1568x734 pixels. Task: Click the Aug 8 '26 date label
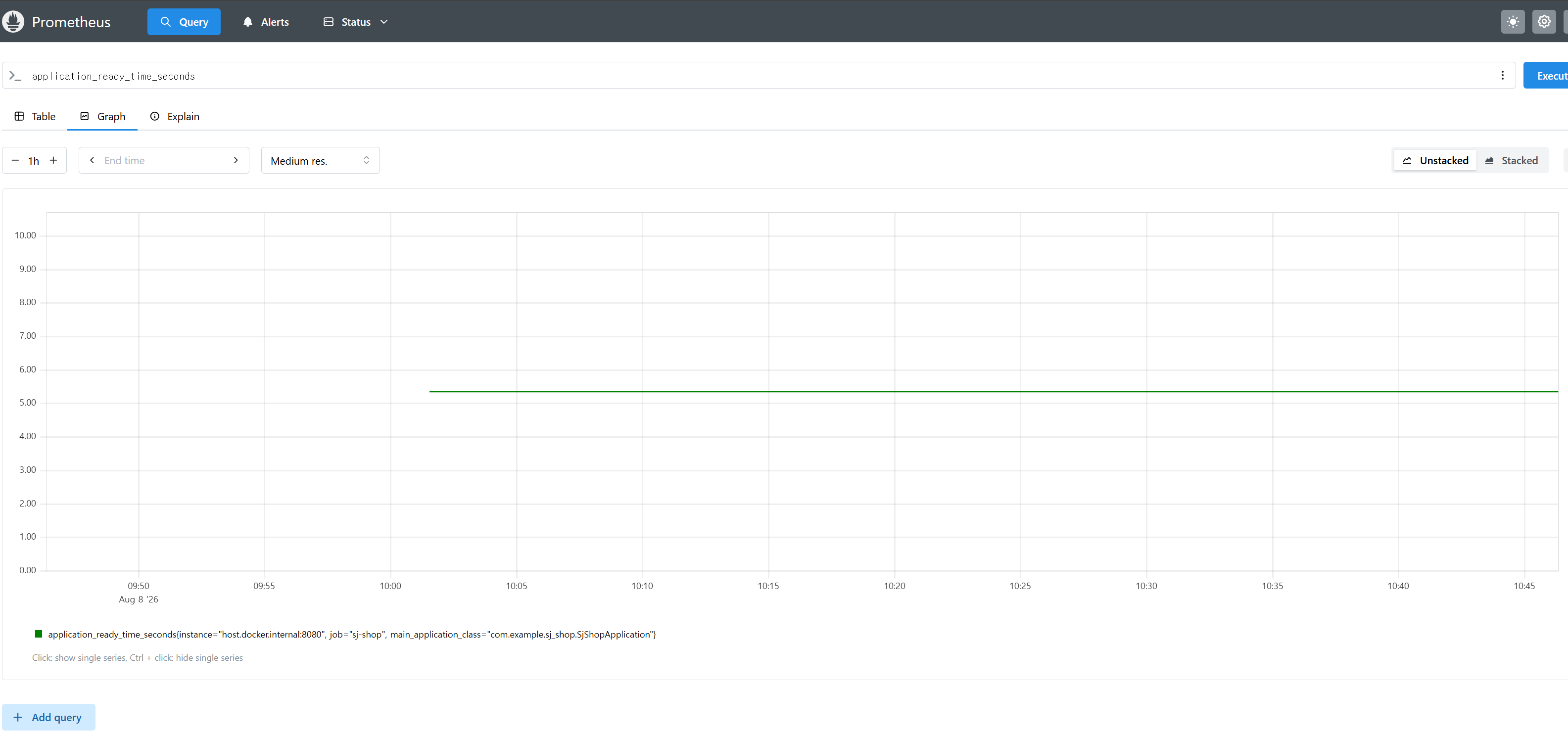tap(138, 599)
